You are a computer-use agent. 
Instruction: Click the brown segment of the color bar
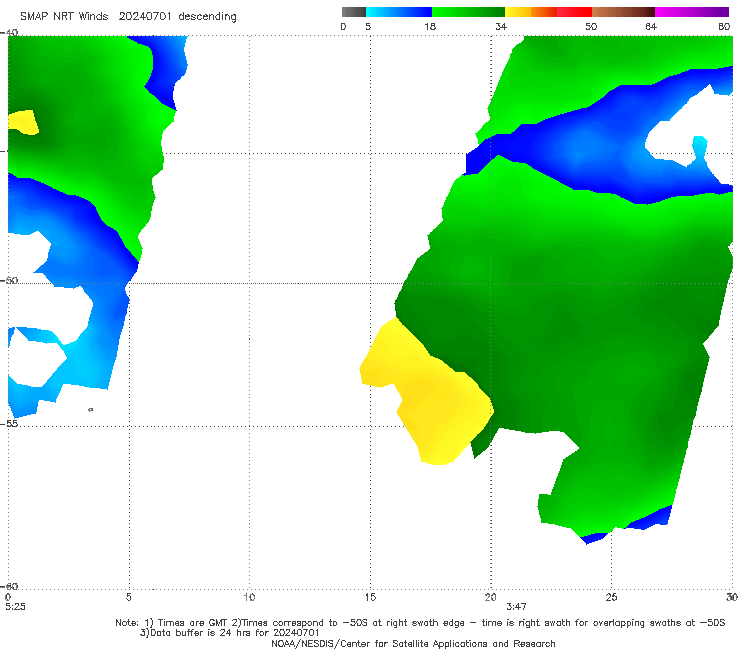click(x=623, y=12)
